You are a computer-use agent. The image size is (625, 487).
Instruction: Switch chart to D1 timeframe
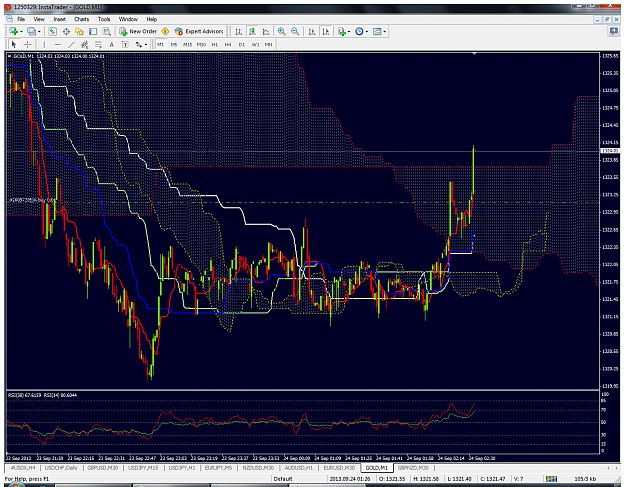point(242,45)
